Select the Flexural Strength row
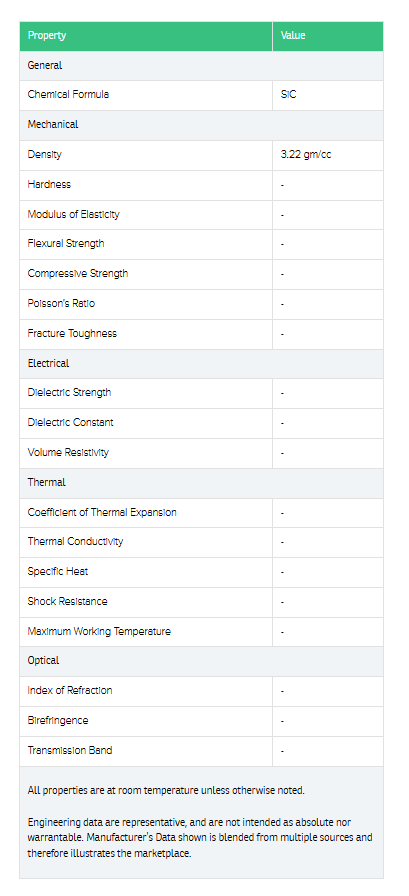The height and width of the screenshot is (896, 409). coord(201,244)
